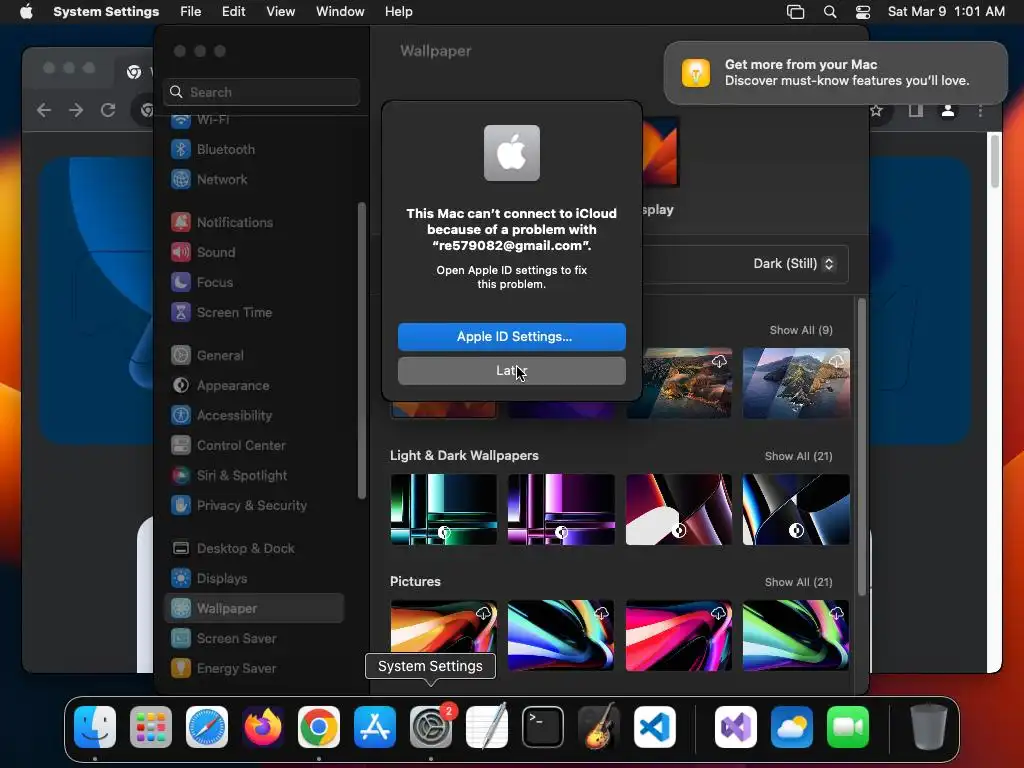Switch to Google Chrome in the Dock
Viewport: 1024px width, 768px height.
(319, 727)
